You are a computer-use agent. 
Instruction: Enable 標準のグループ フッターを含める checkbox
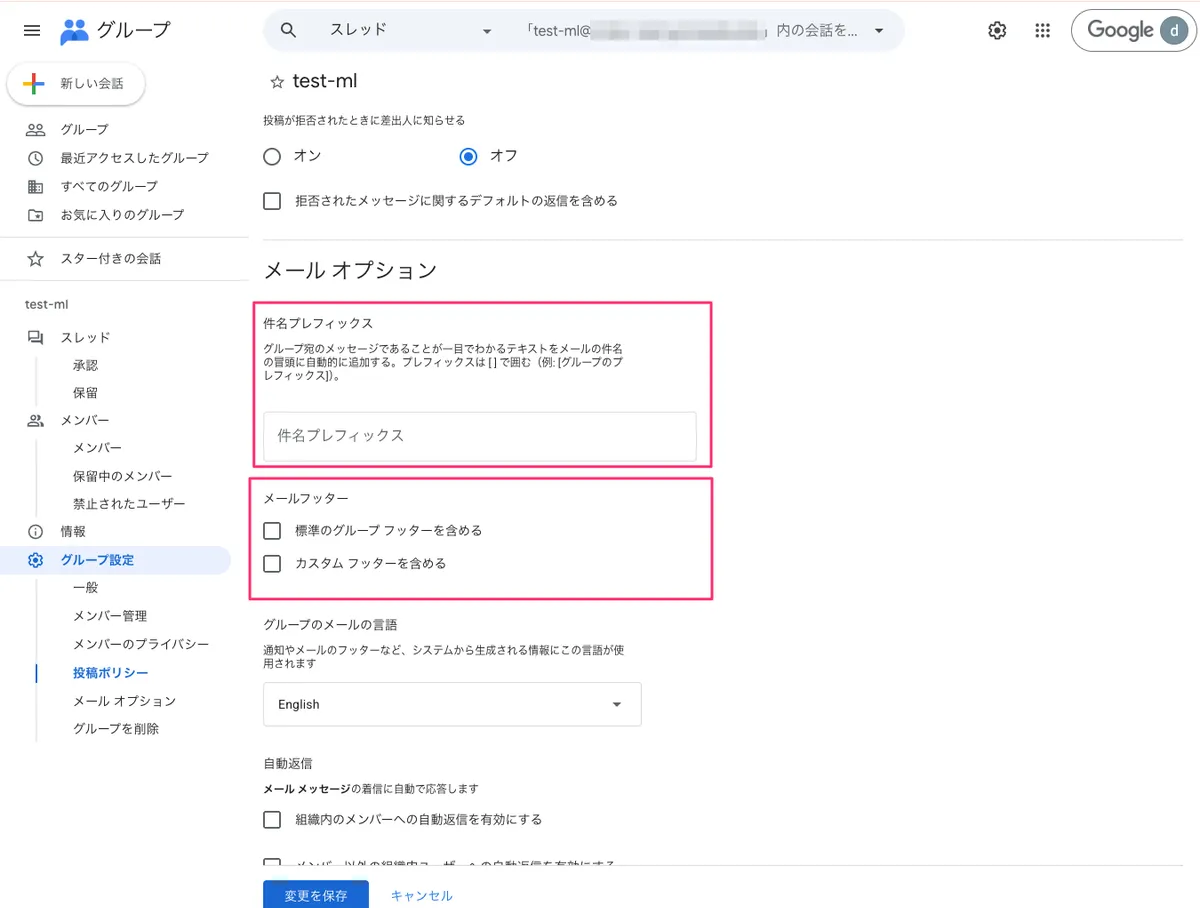pyautogui.click(x=272, y=531)
